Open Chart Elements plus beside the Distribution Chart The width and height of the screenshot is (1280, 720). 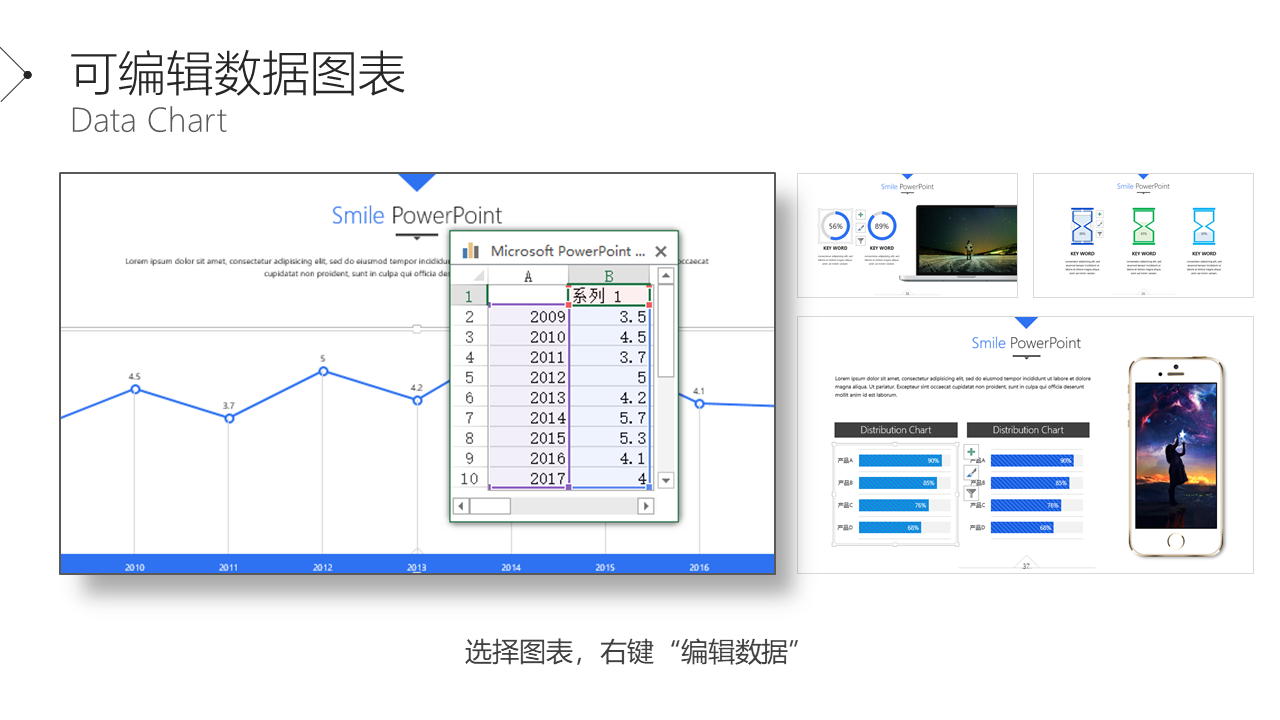(x=971, y=452)
